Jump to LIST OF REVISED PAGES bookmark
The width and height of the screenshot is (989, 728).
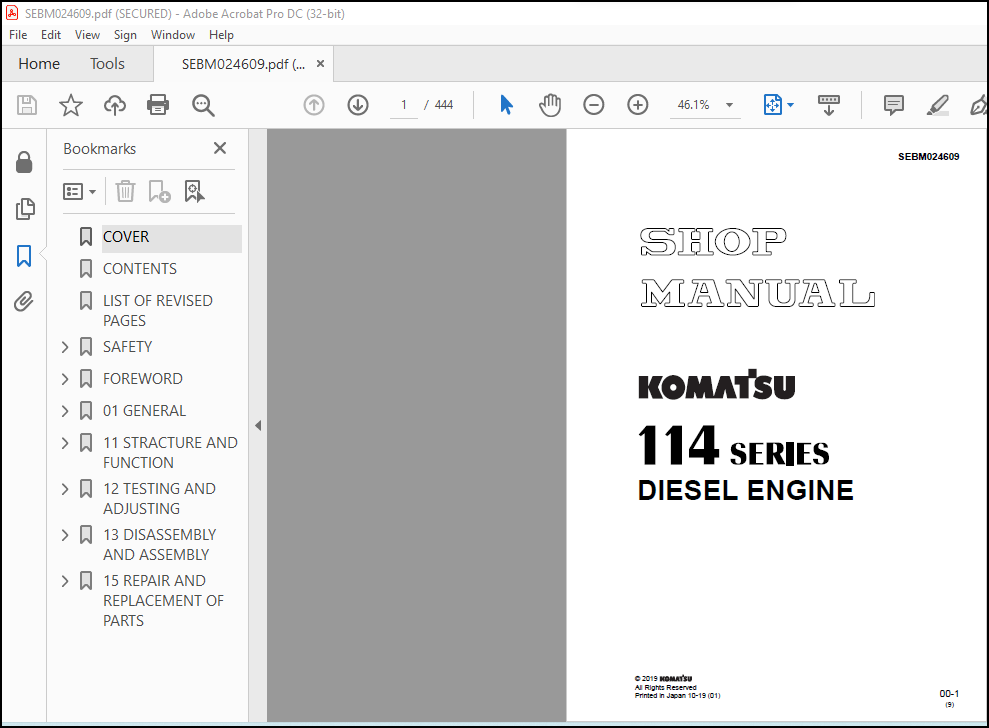tap(158, 310)
